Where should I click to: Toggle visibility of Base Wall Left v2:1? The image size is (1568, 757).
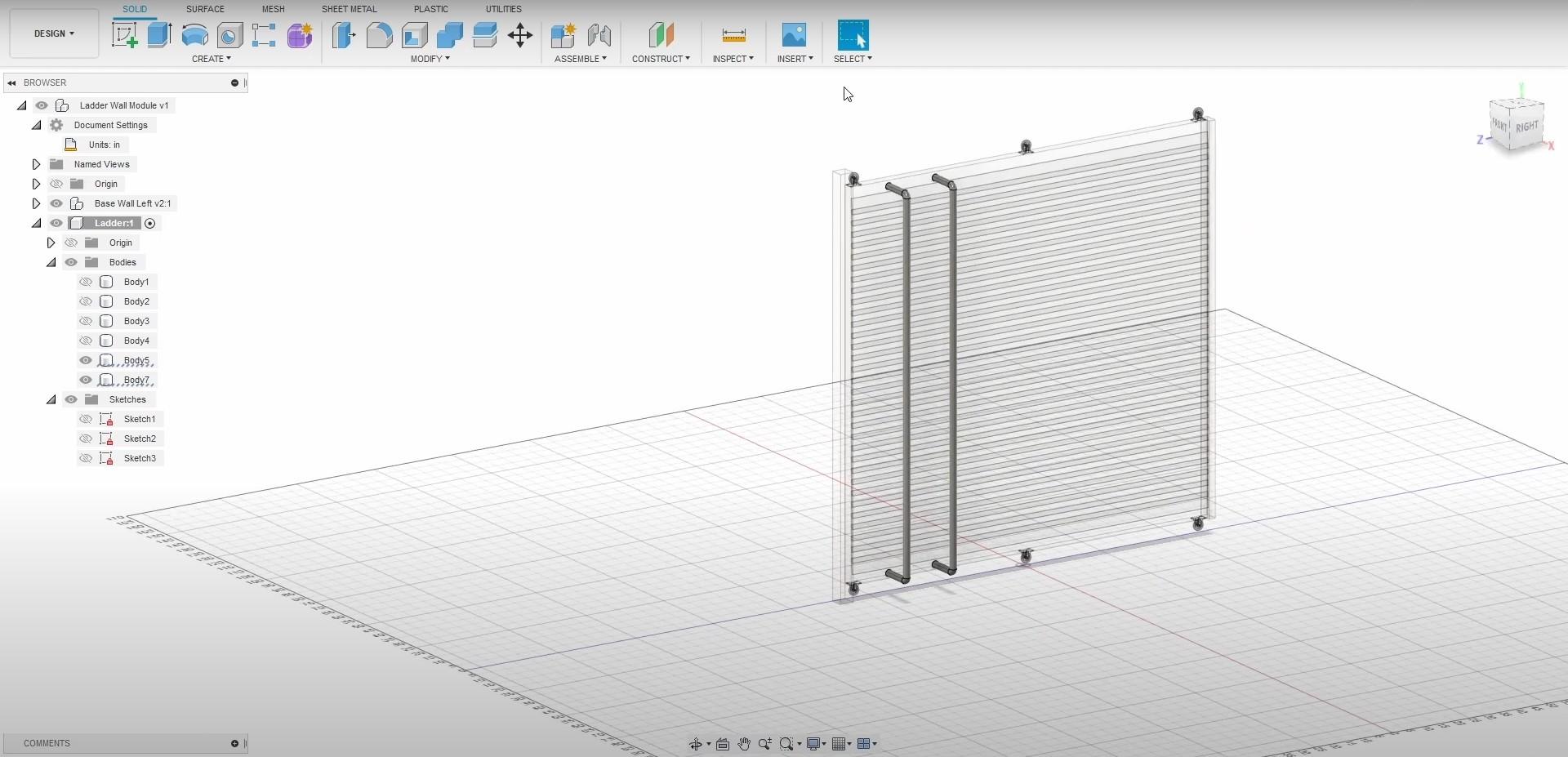tap(56, 203)
